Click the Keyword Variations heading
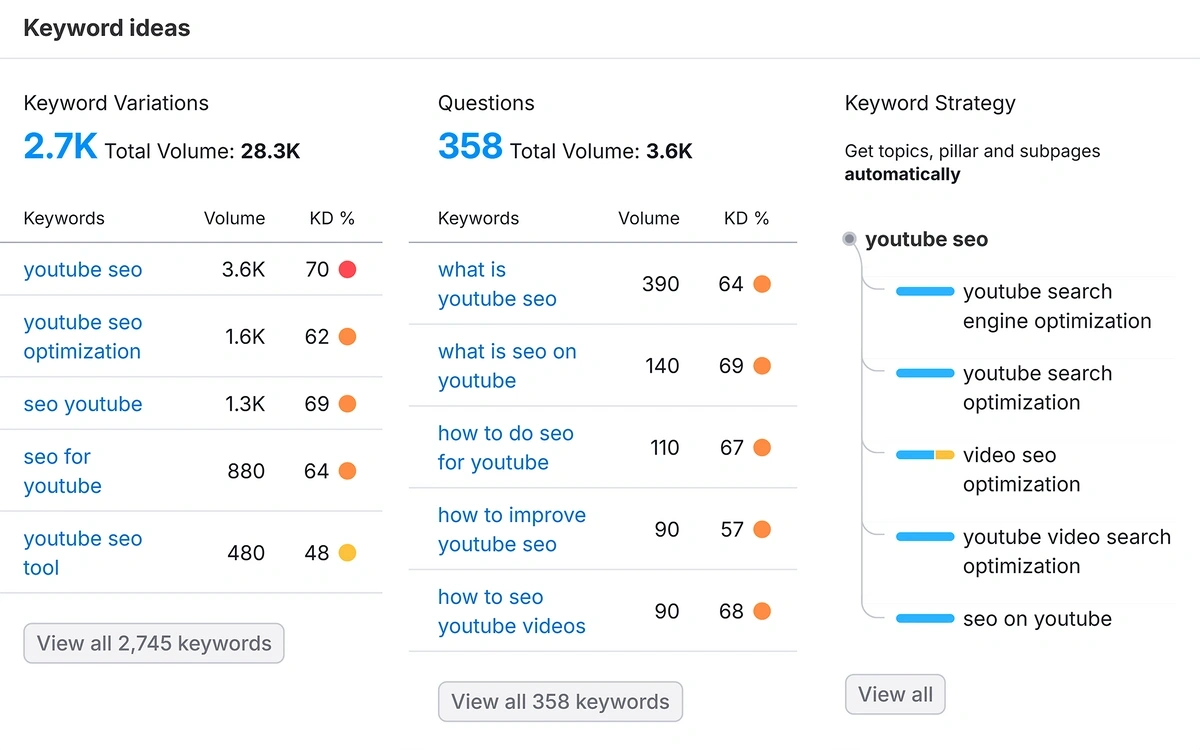The image size is (1200, 750). tap(116, 103)
